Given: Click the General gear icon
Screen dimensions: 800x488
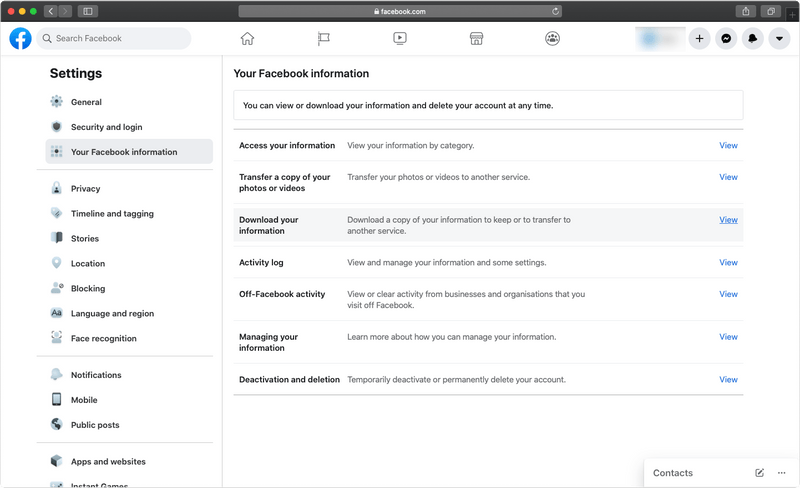Looking at the screenshot, I should click(57, 101).
